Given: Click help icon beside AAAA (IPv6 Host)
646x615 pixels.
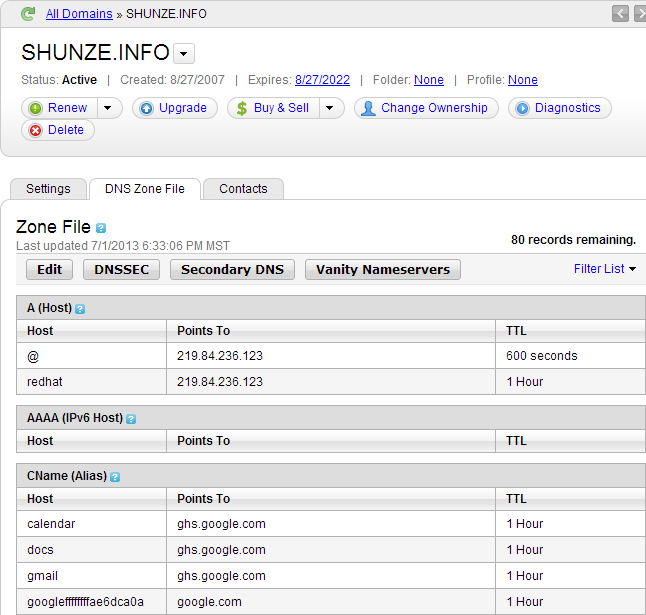Looking at the screenshot, I should [131, 419].
